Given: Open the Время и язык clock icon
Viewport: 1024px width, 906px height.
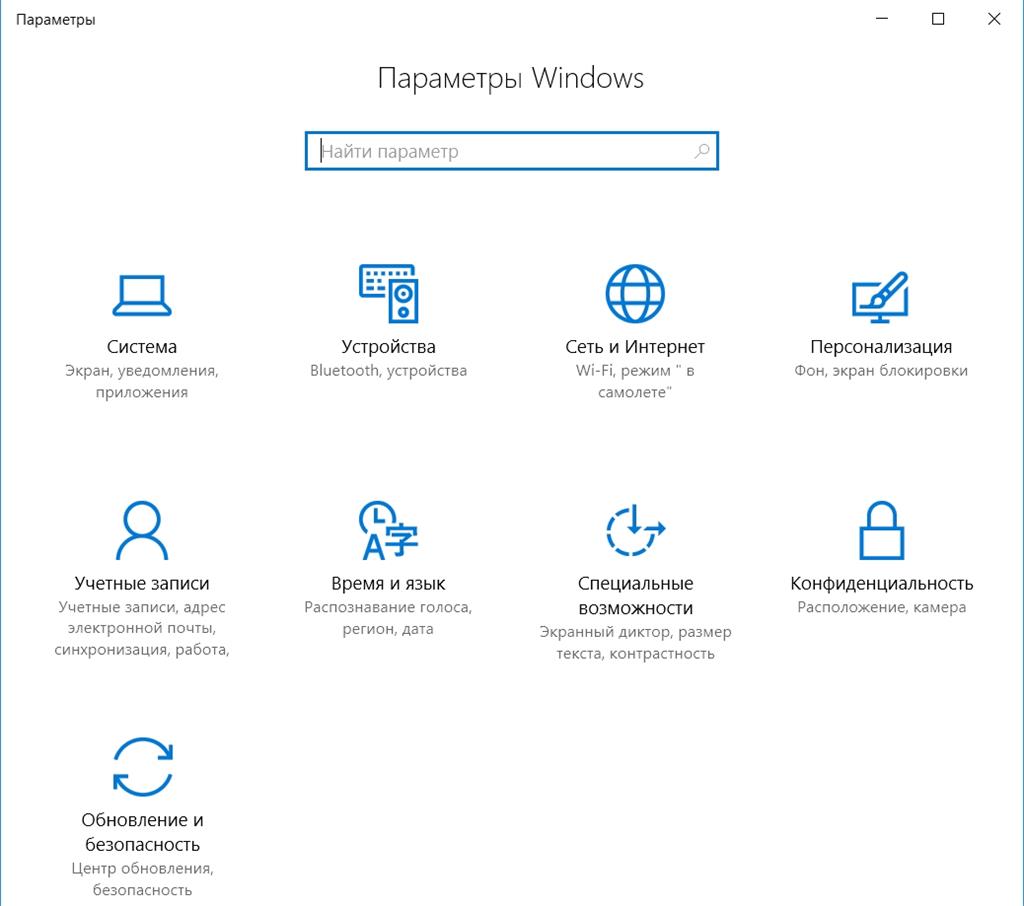Looking at the screenshot, I should 389,530.
